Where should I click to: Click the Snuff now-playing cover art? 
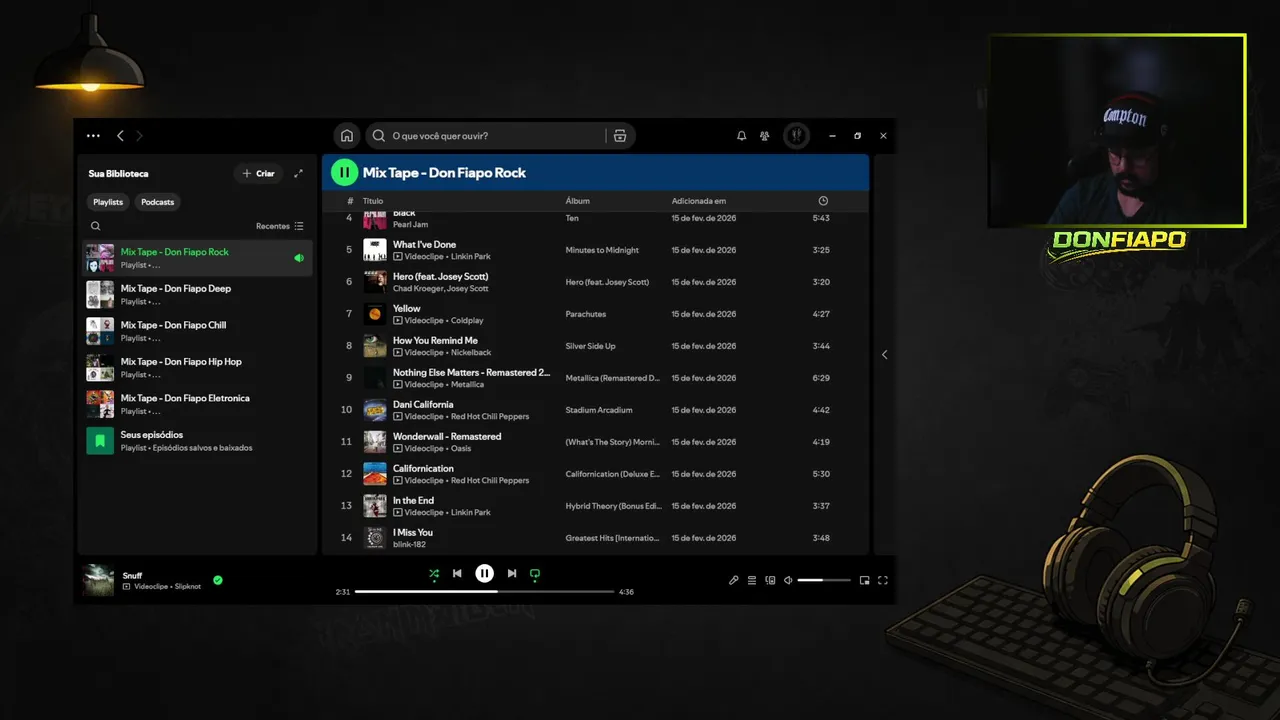(x=98, y=580)
